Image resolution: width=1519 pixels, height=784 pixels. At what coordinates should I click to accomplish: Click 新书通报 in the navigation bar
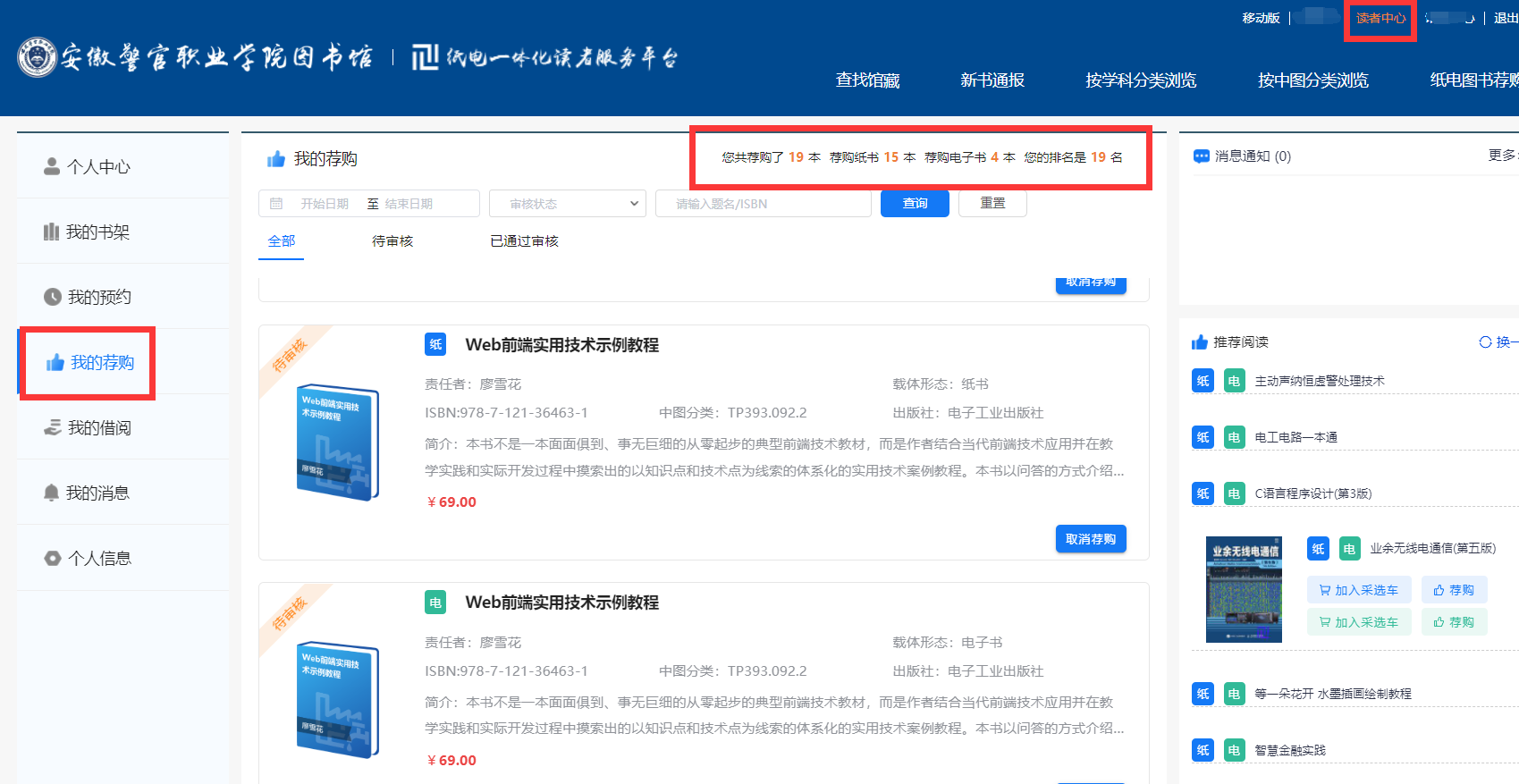[992, 80]
